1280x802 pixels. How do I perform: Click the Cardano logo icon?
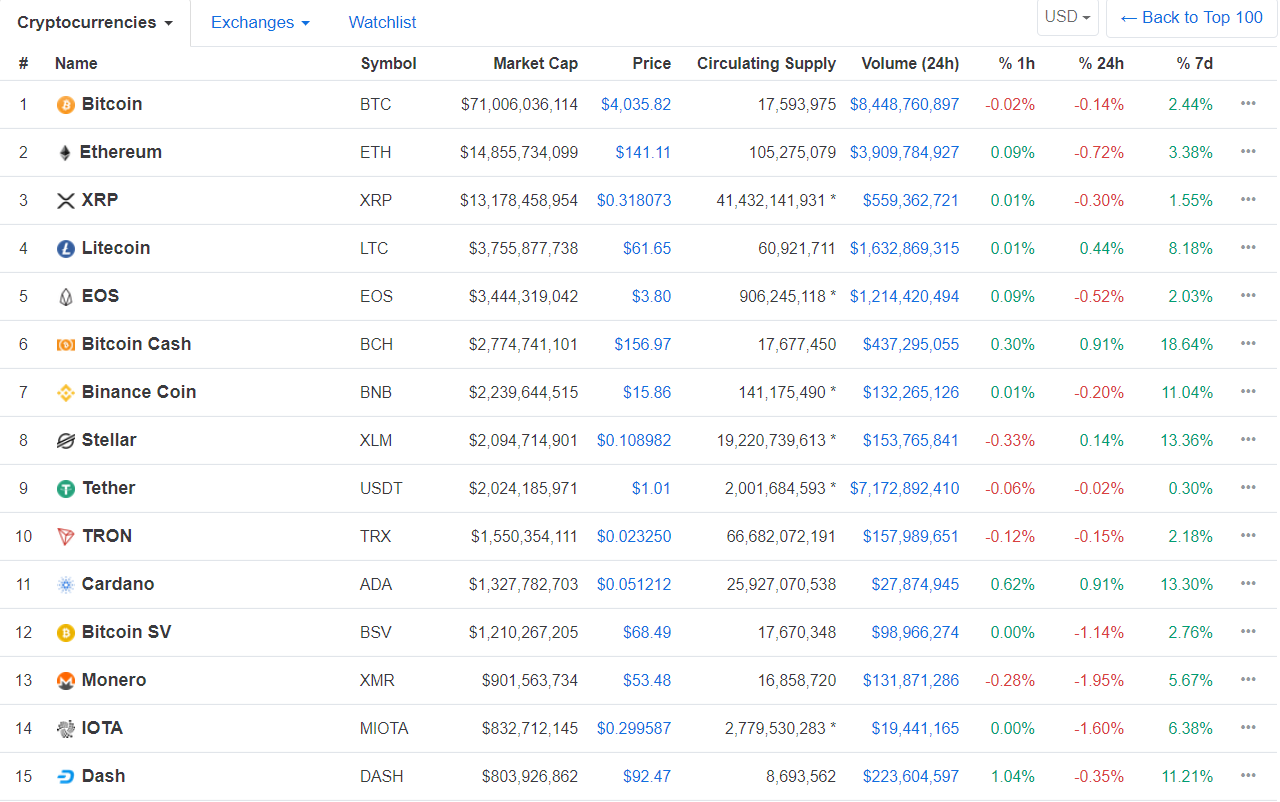pyautogui.click(x=64, y=584)
